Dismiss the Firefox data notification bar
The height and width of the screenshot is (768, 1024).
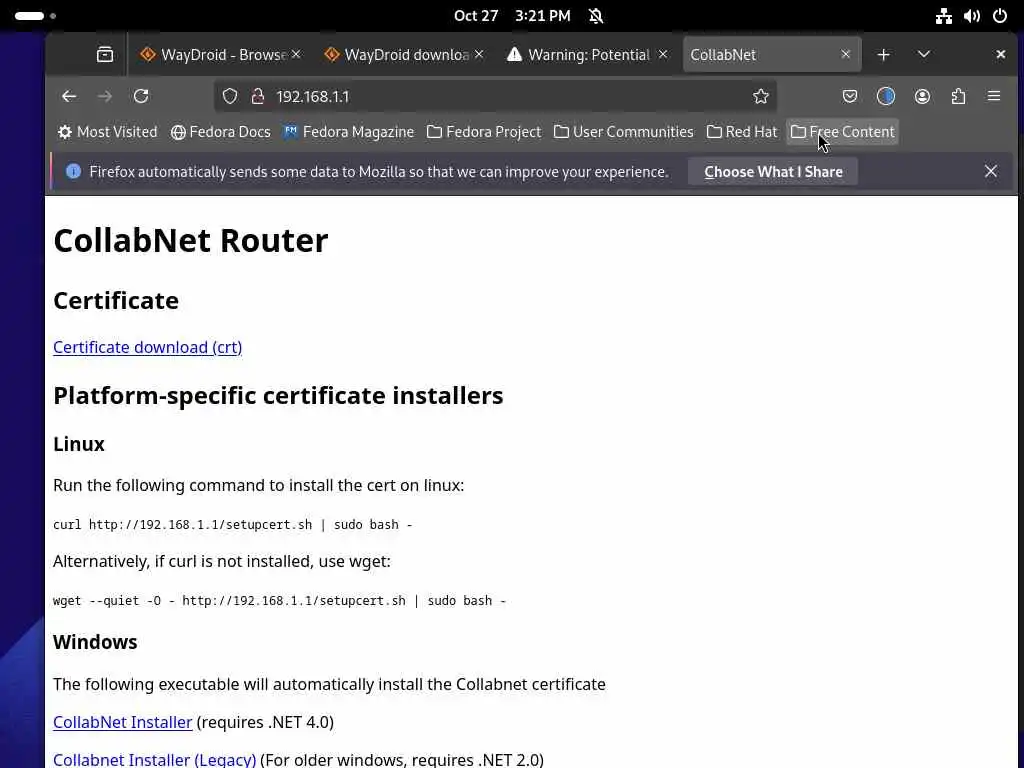[991, 171]
